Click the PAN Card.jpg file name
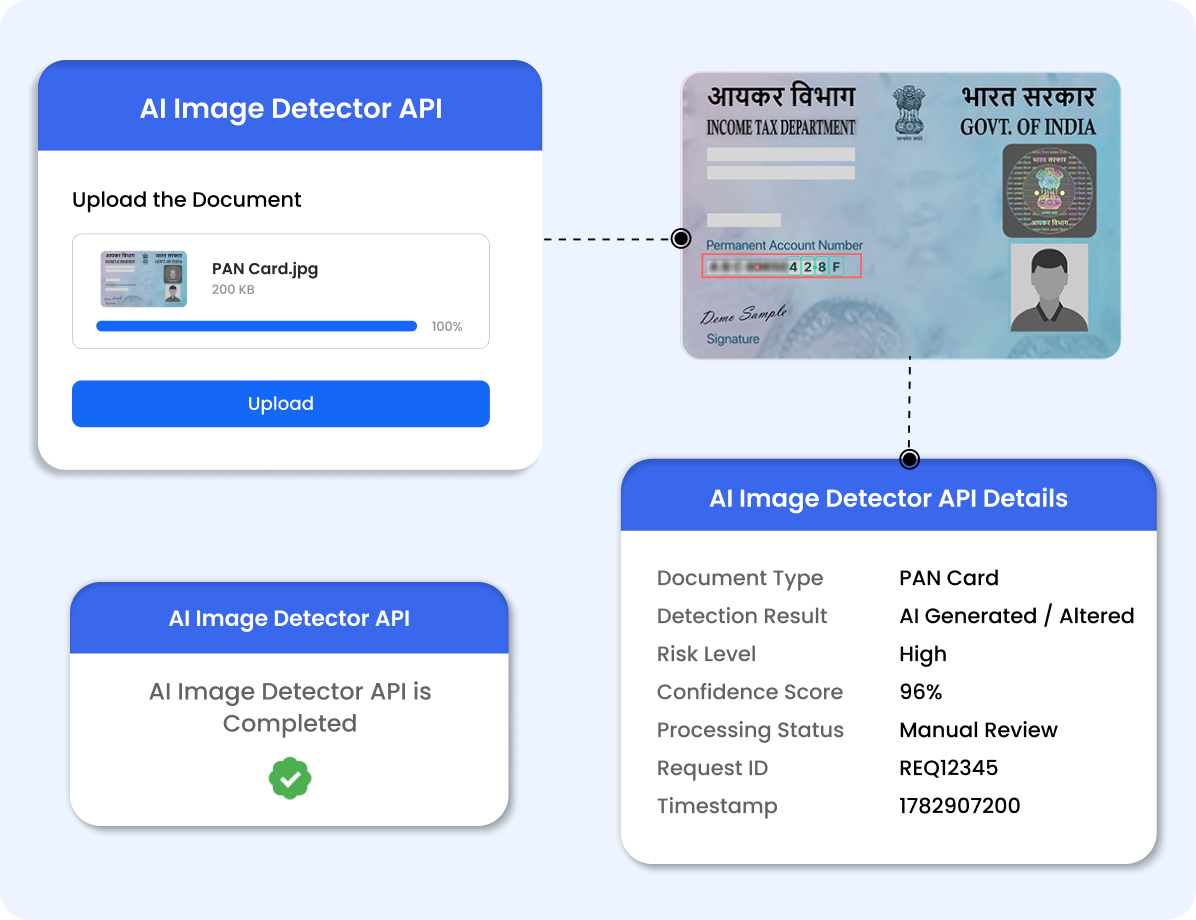 click(265, 269)
